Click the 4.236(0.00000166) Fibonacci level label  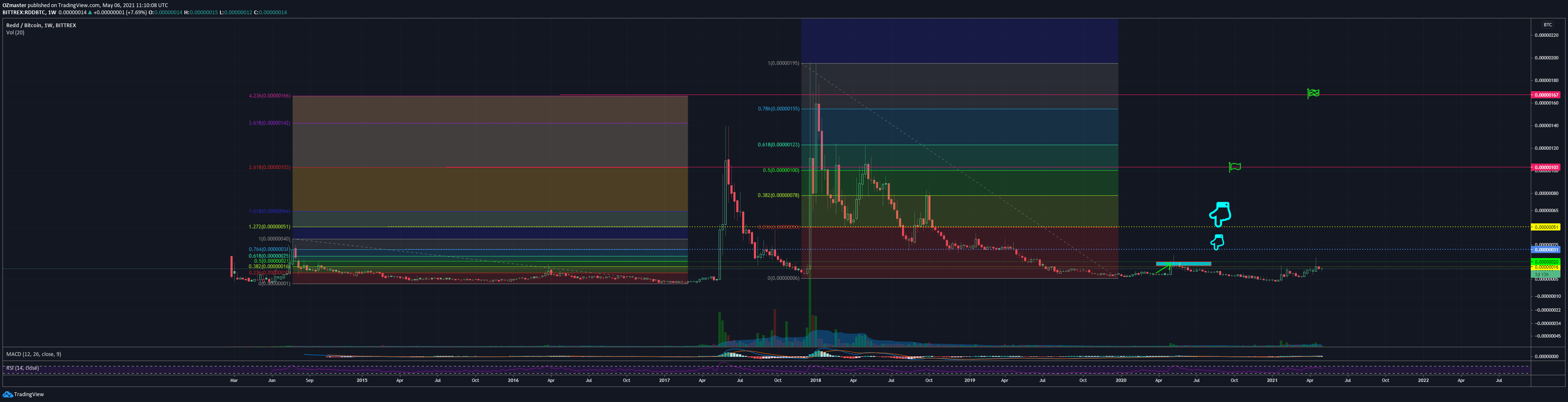click(270, 96)
